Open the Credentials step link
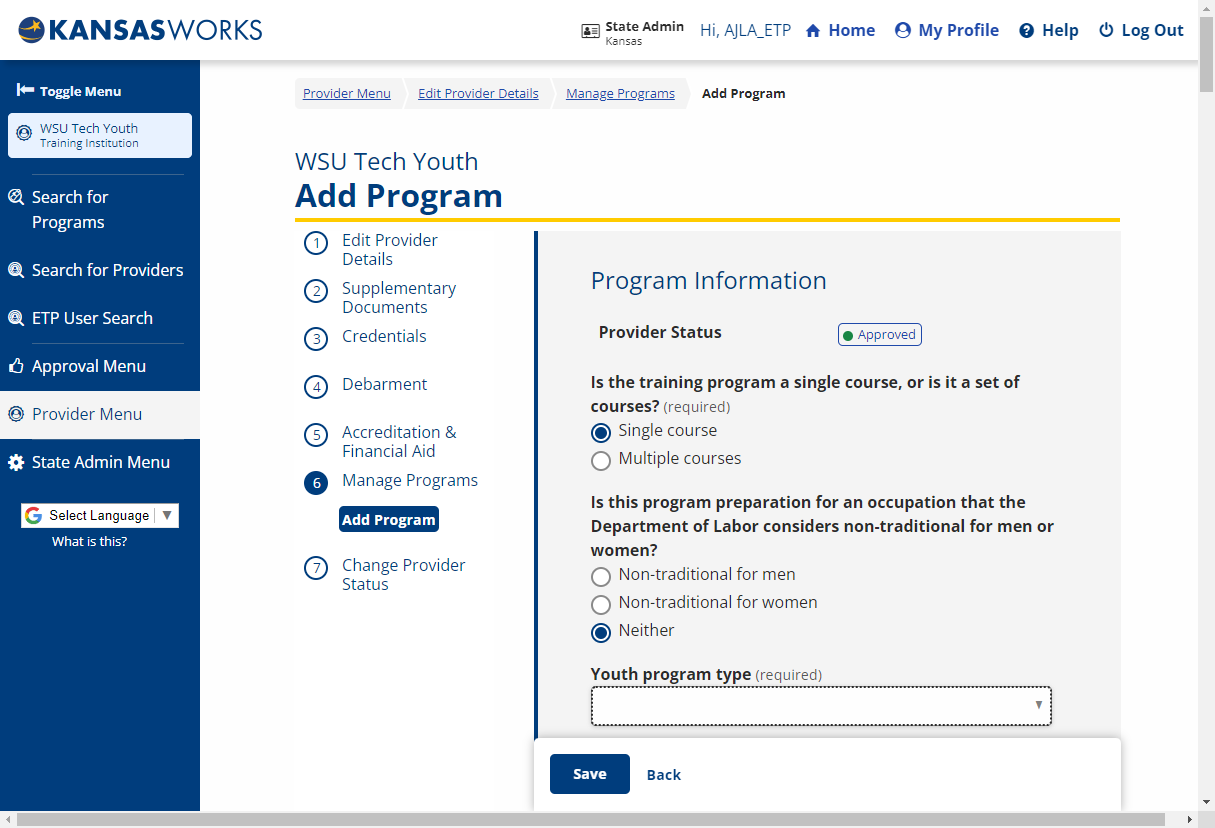This screenshot has height=828, width=1215. [384, 336]
